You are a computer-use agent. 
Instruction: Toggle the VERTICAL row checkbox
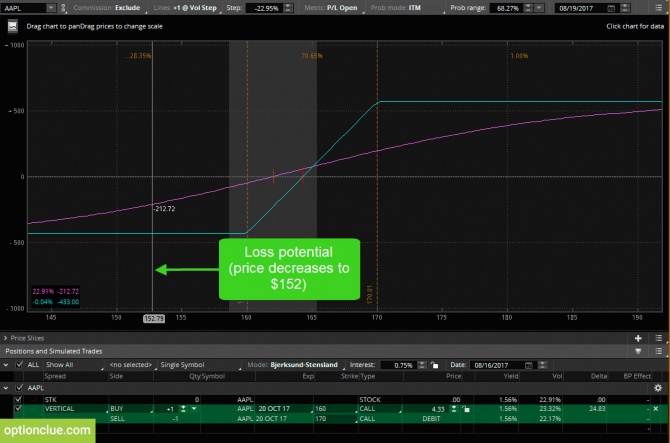18,409
